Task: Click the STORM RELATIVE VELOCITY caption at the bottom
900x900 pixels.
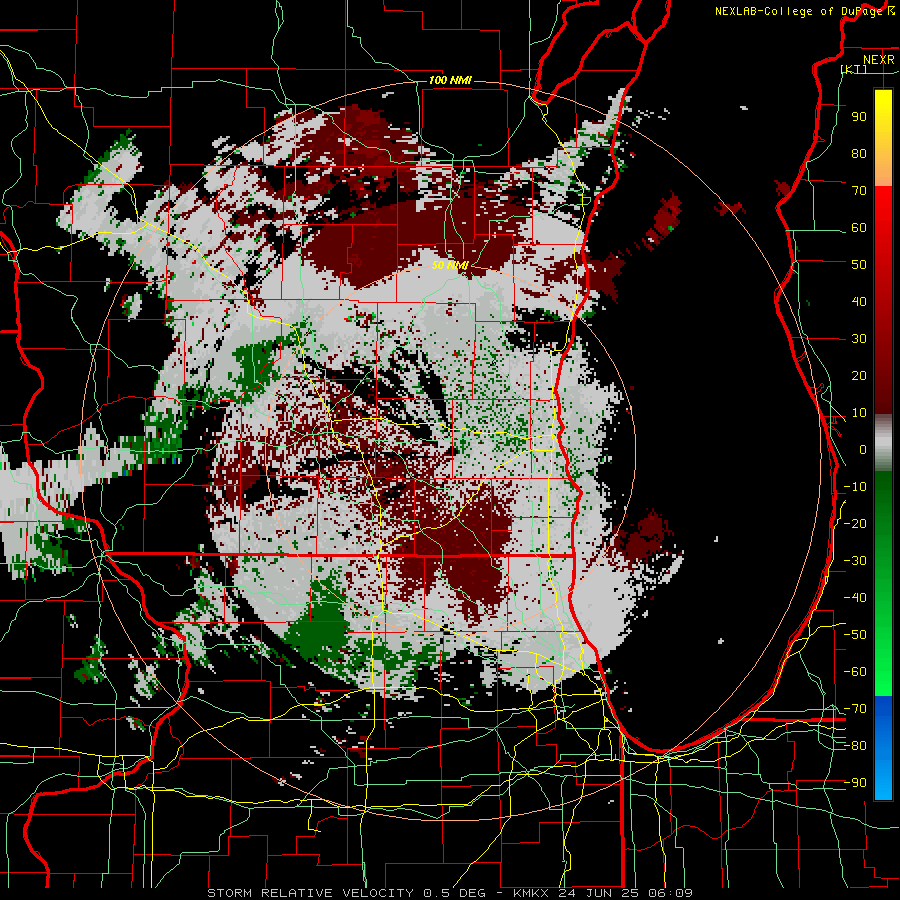Action: tap(449, 893)
